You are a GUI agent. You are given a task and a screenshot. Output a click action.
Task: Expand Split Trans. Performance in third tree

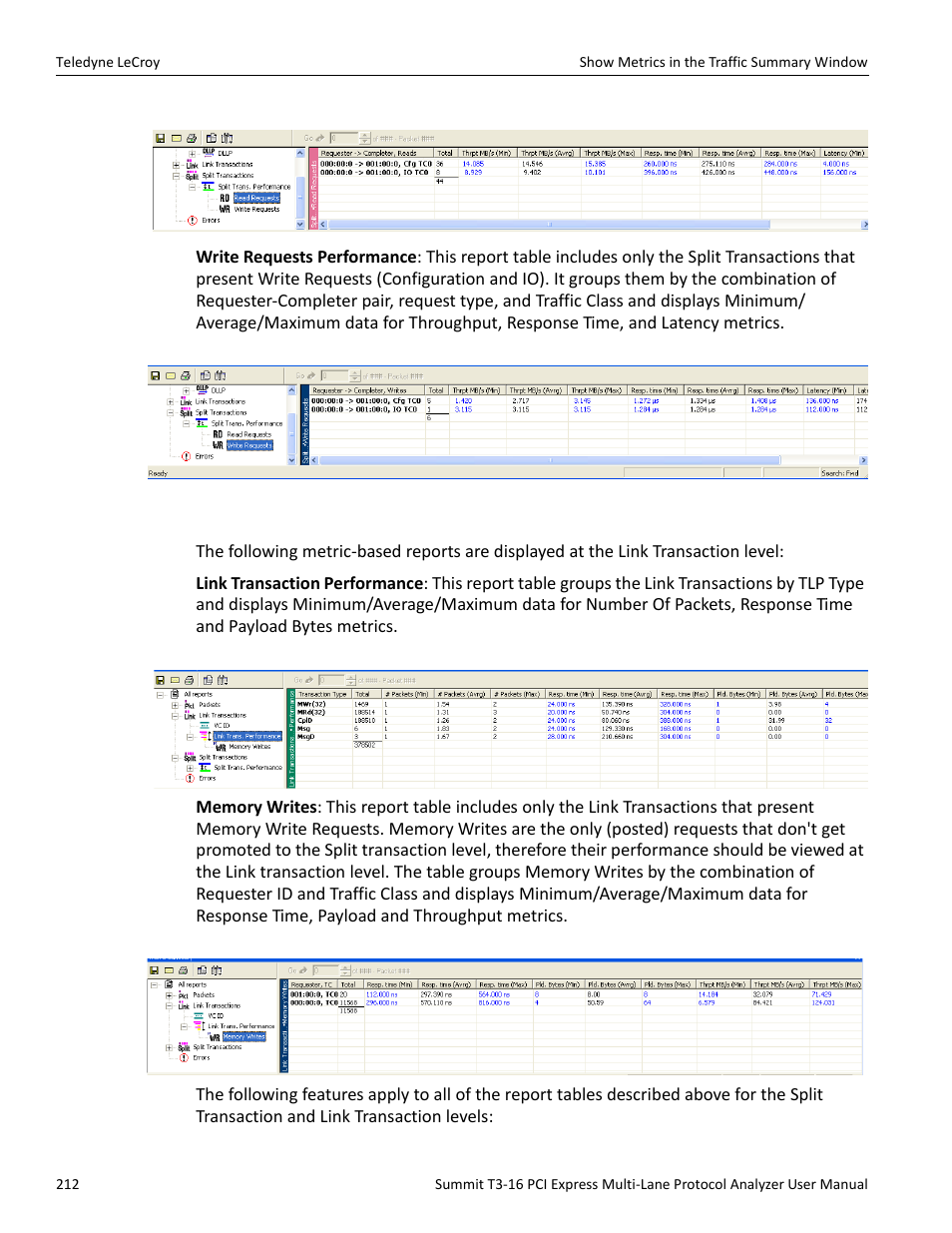coord(191,768)
